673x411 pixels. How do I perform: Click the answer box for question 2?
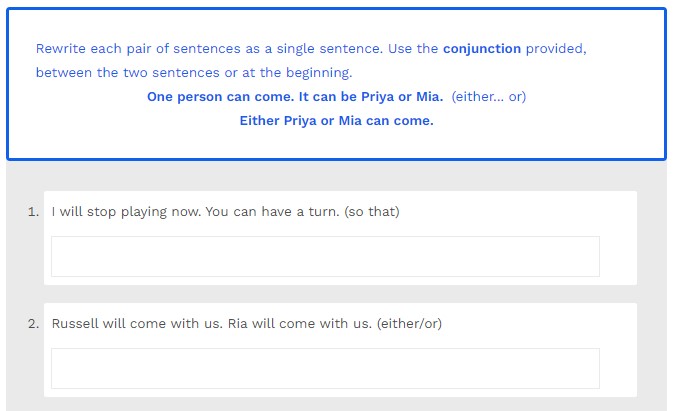click(325, 368)
